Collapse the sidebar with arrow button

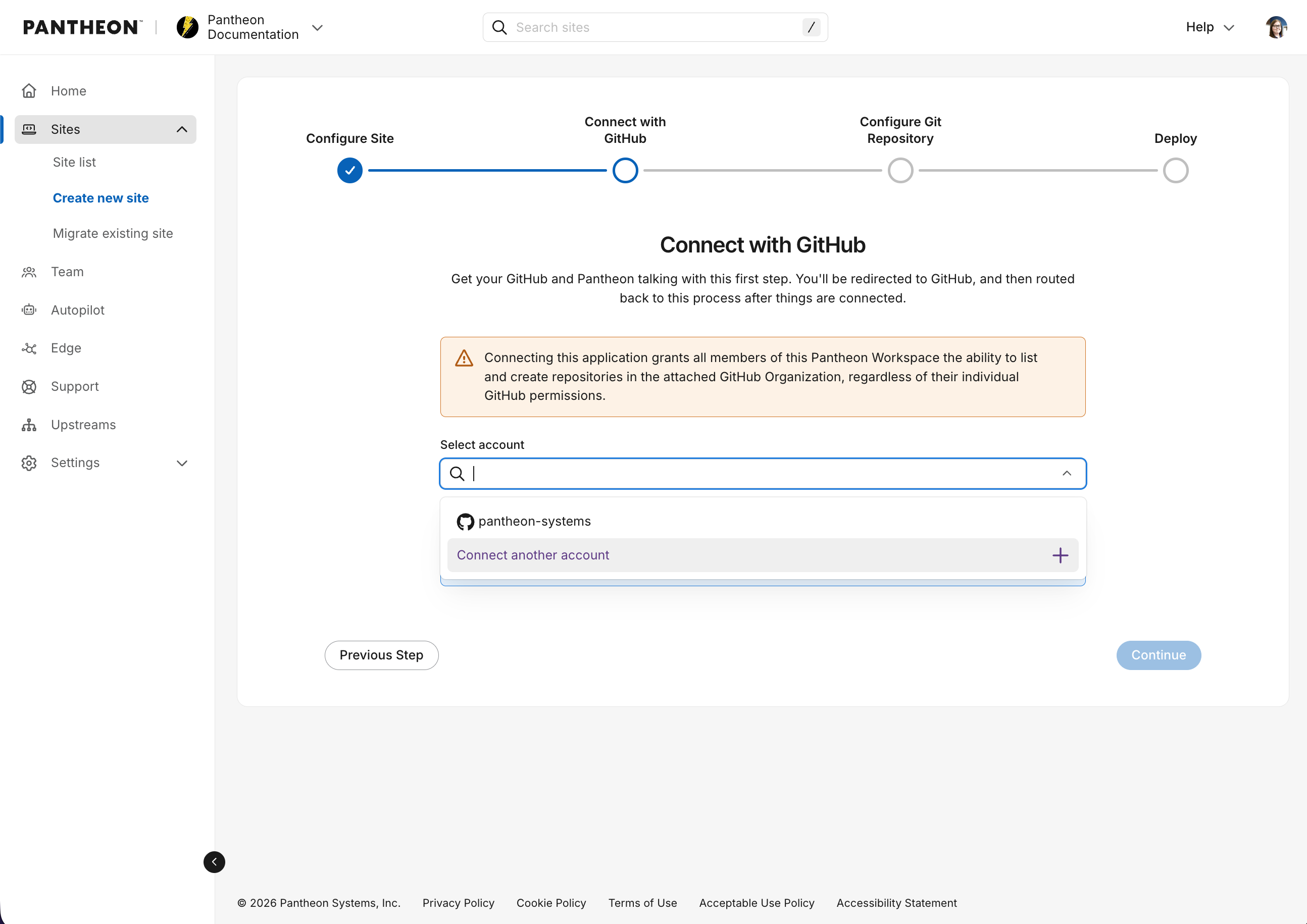point(214,862)
